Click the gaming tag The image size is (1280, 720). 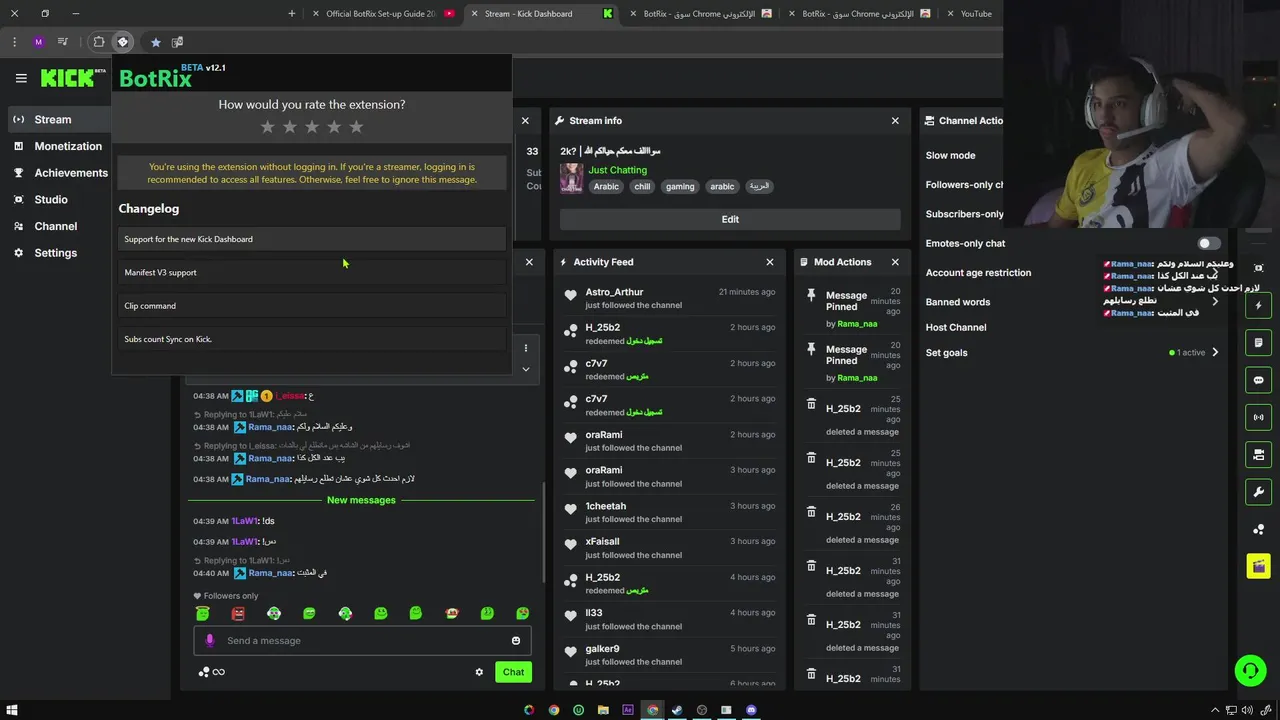[x=680, y=186]
